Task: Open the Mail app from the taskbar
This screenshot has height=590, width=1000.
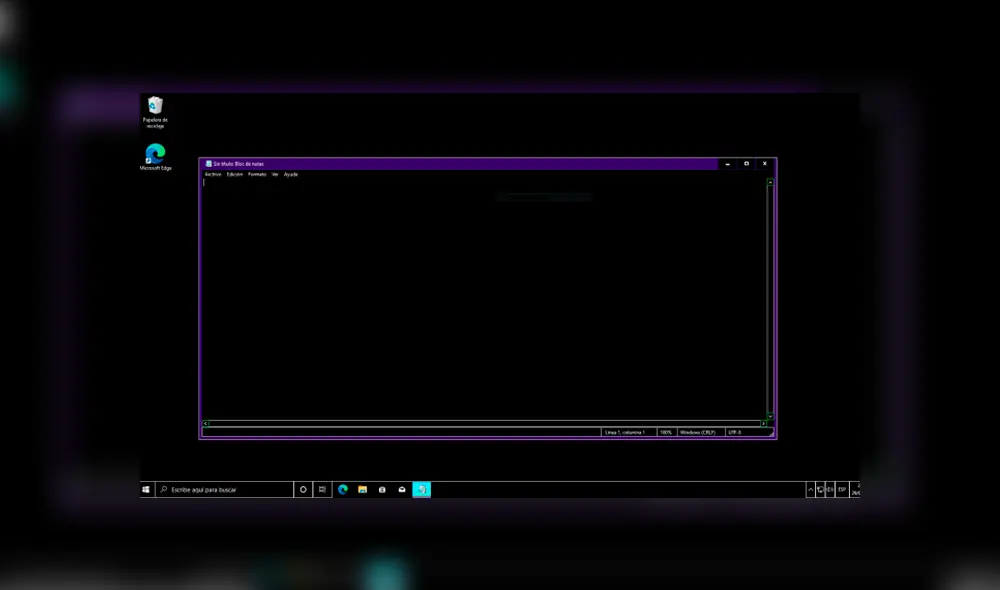Action: 401,489
